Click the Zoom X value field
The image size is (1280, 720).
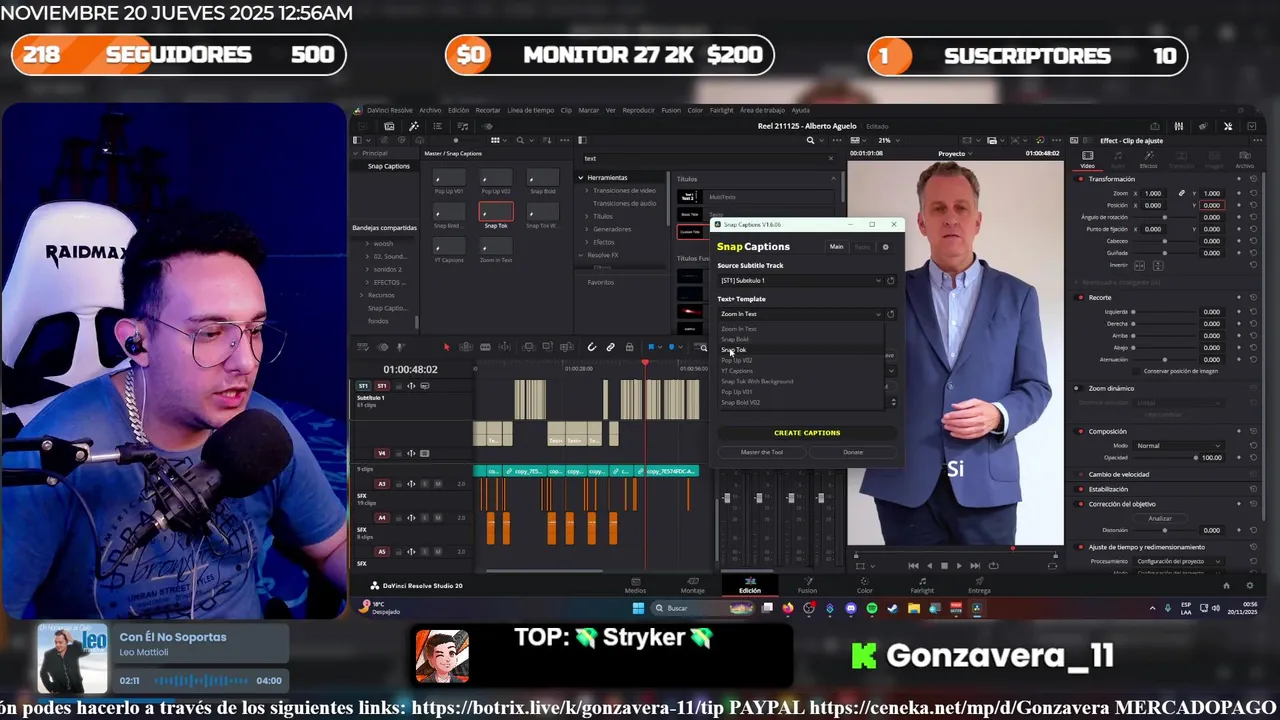click(1154, 193)
